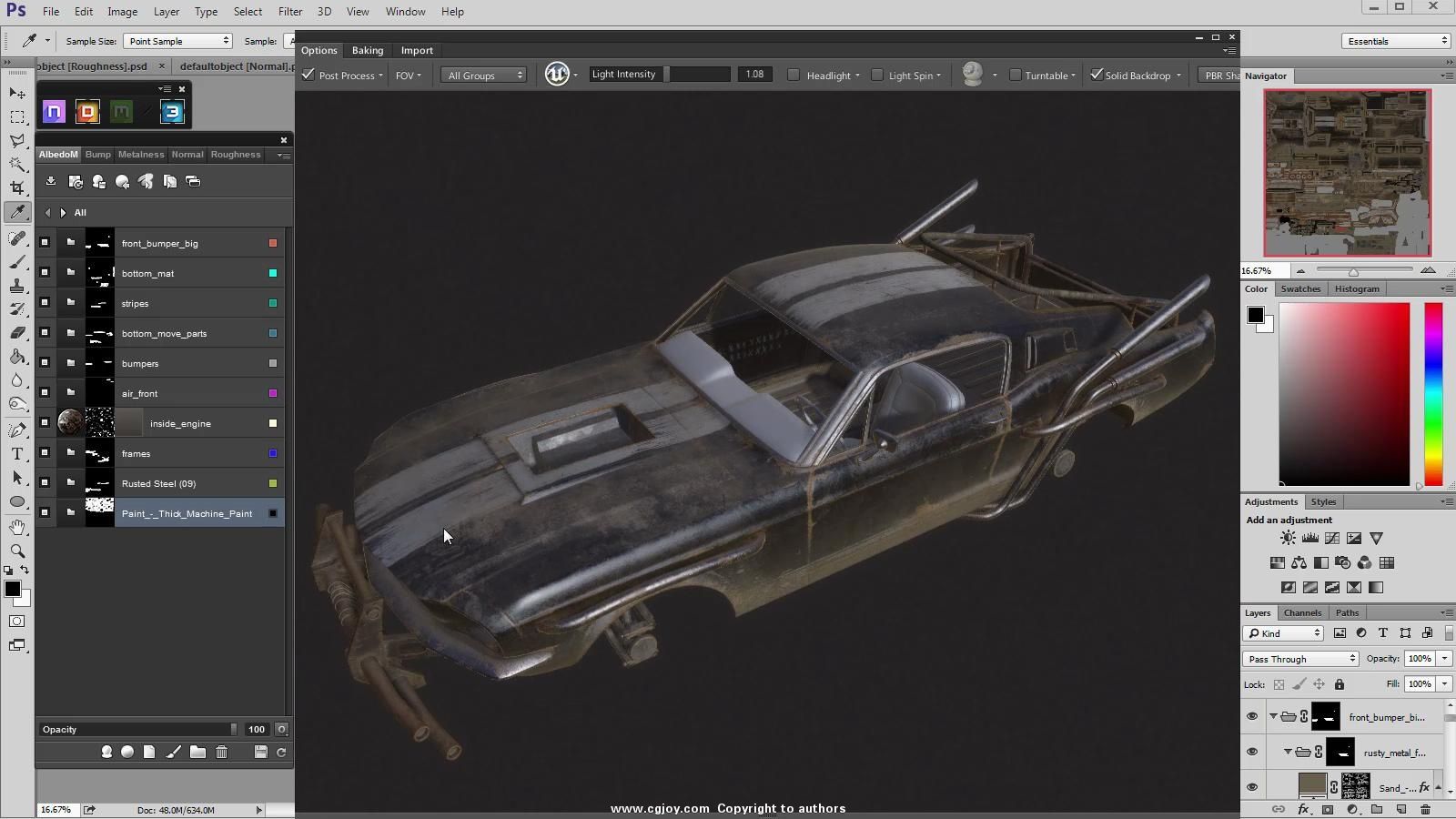Open the Window menu
The width and height of the screenshot is (1456, 819).
tap(405, 12)
